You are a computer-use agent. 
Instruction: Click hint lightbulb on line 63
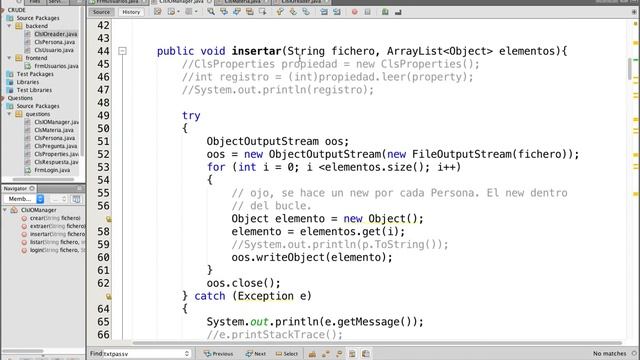(109, 296)
